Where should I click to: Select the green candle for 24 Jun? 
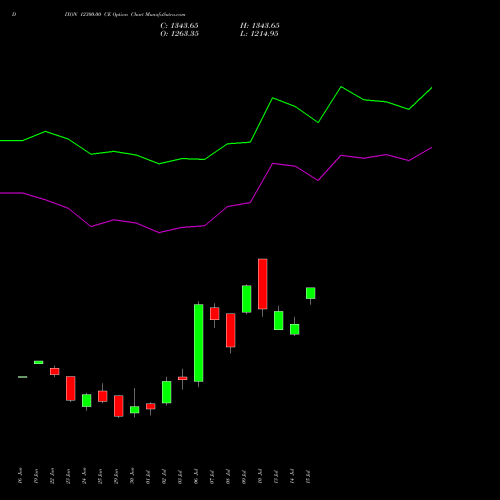pyautogui.click(x=87, y=401)
